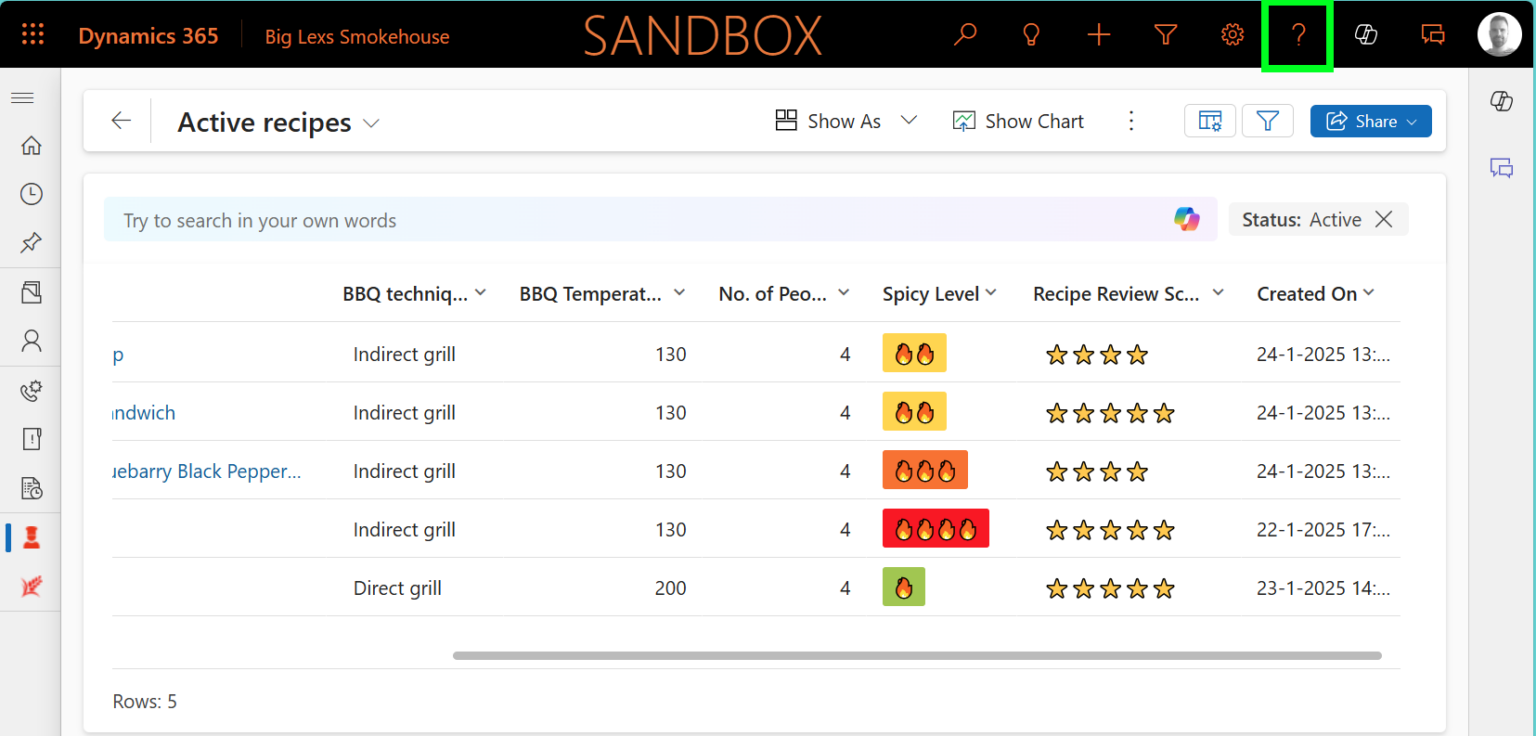Open the Share dropdown button
Viewport: 1536px width, 736px height.
1371,121
